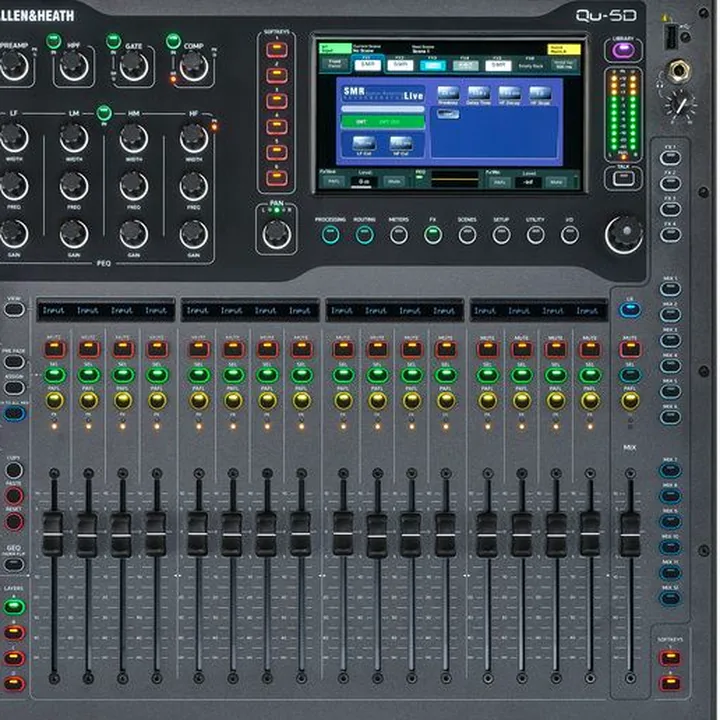Mute the first input channel
The image size is (720, 720).
point(54,349)
